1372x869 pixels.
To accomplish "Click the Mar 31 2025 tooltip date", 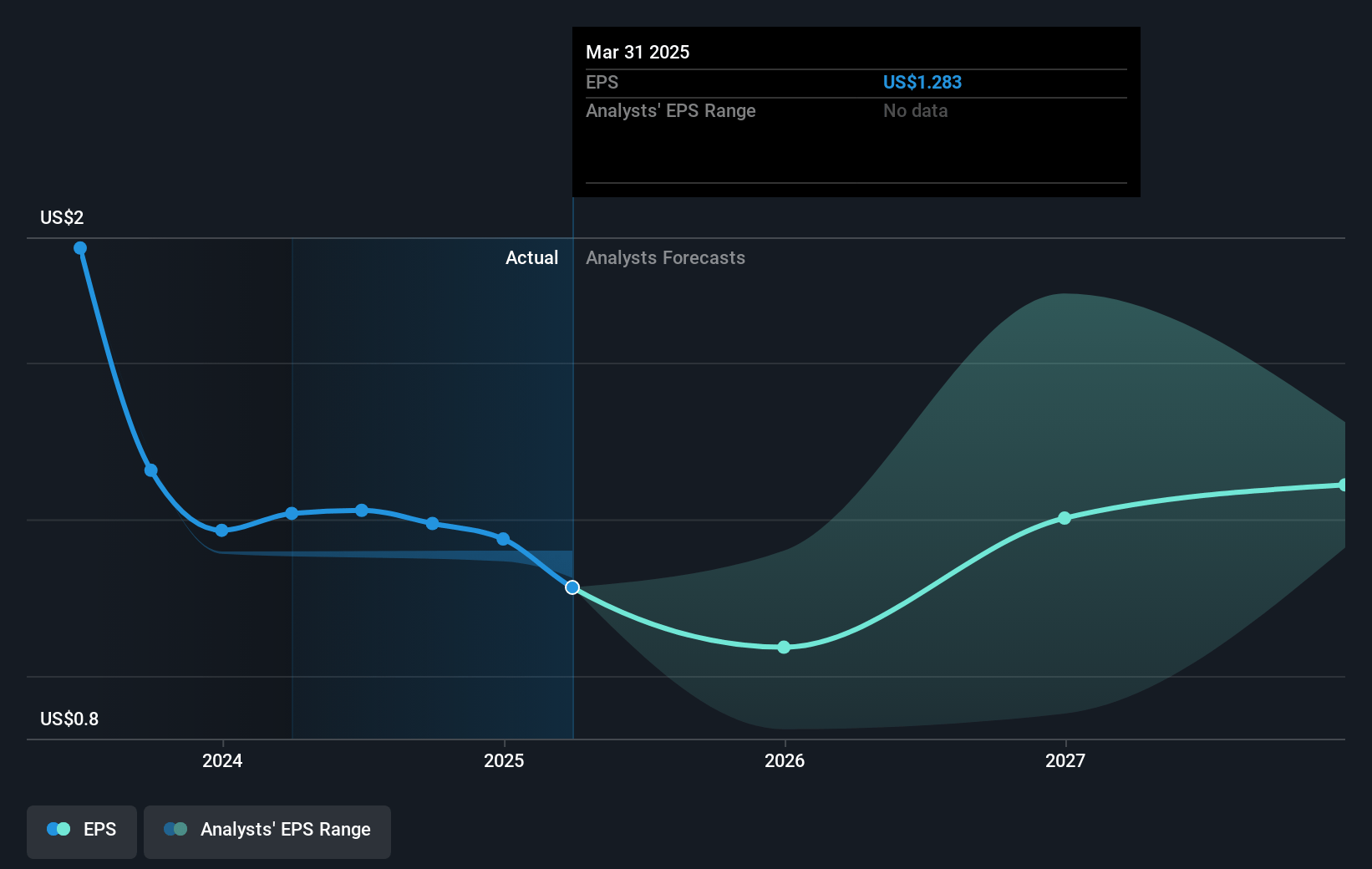I will click(x=638, y=52).
